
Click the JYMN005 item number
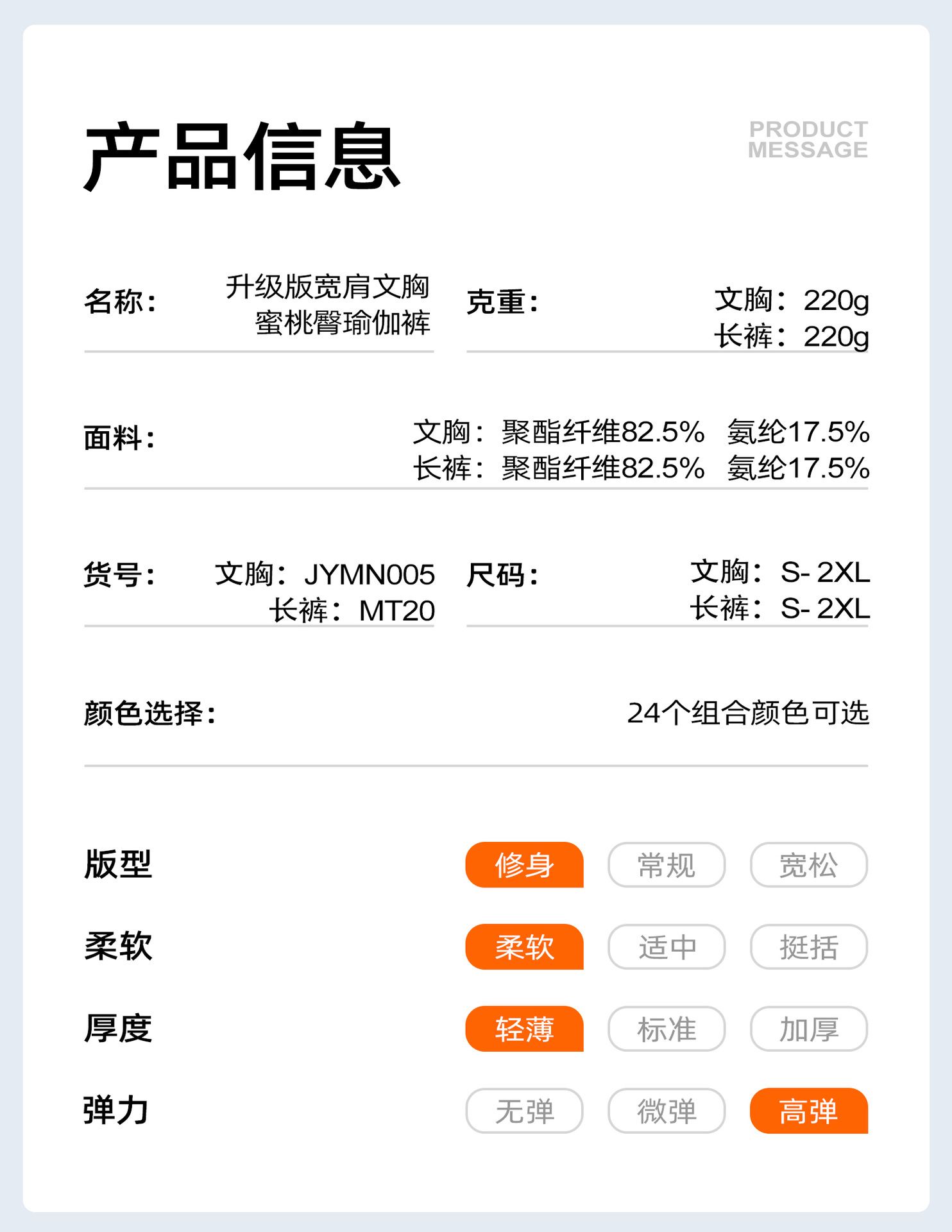(370, 574)
